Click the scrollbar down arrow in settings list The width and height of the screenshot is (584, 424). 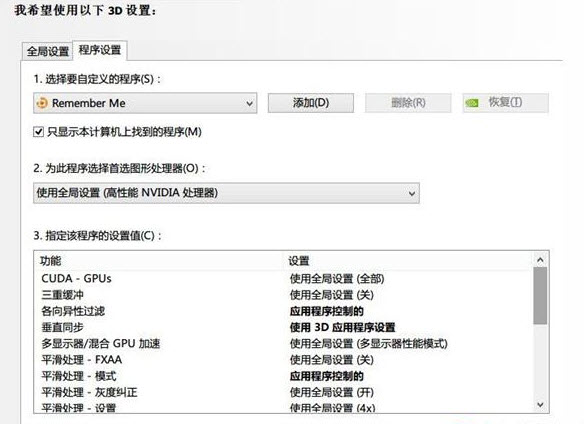[x=540, y=405]
